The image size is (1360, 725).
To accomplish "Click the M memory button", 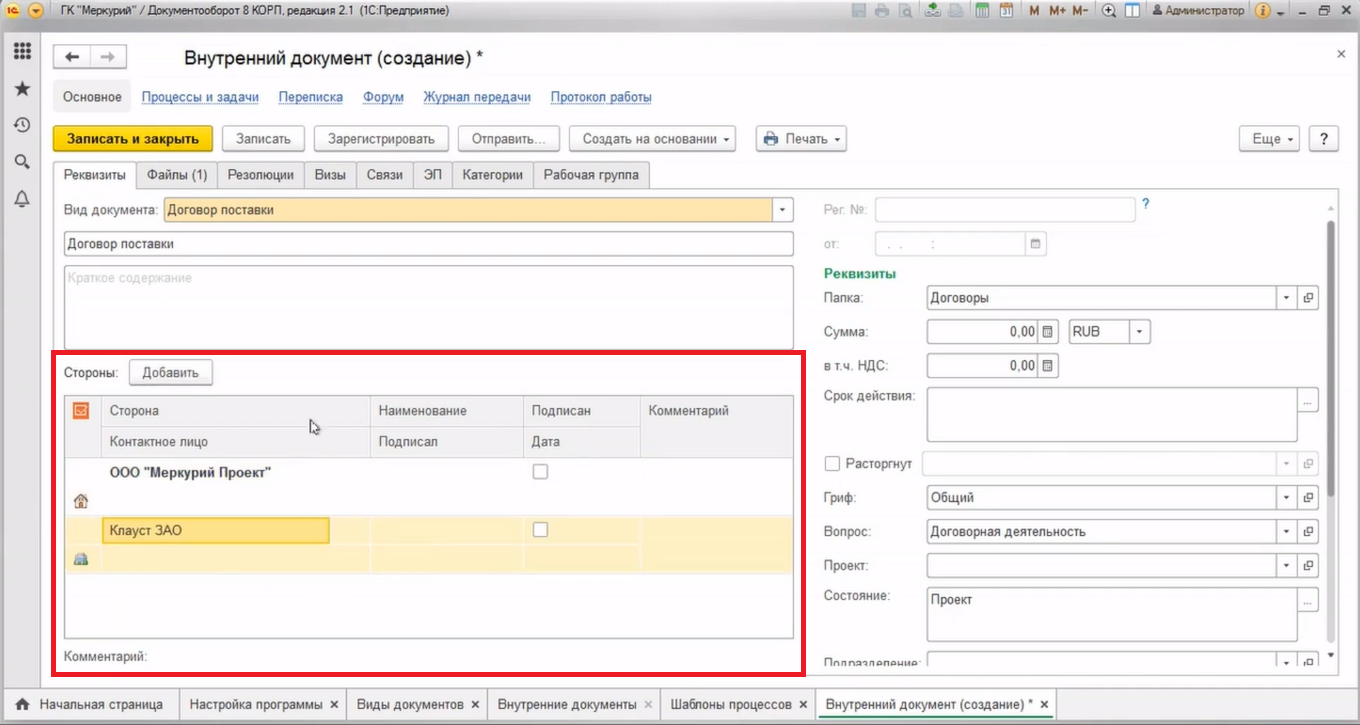I will tap(1034, 11).
